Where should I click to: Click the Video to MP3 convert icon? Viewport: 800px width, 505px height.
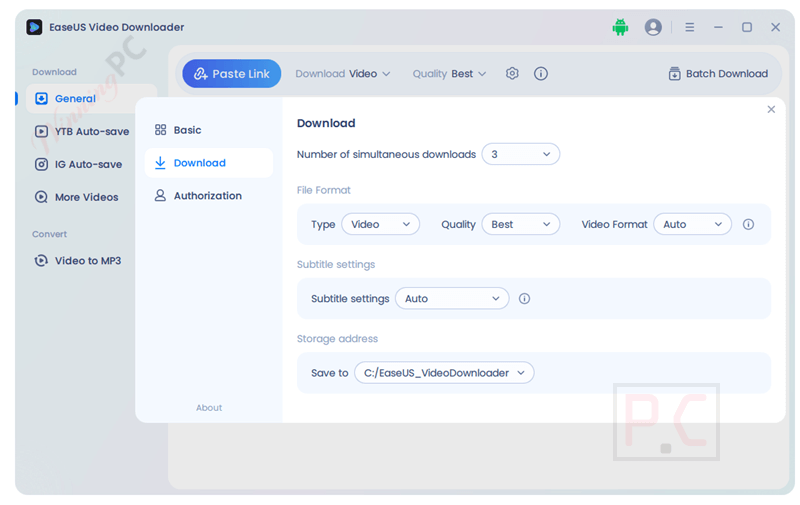[x=41, y=261]
